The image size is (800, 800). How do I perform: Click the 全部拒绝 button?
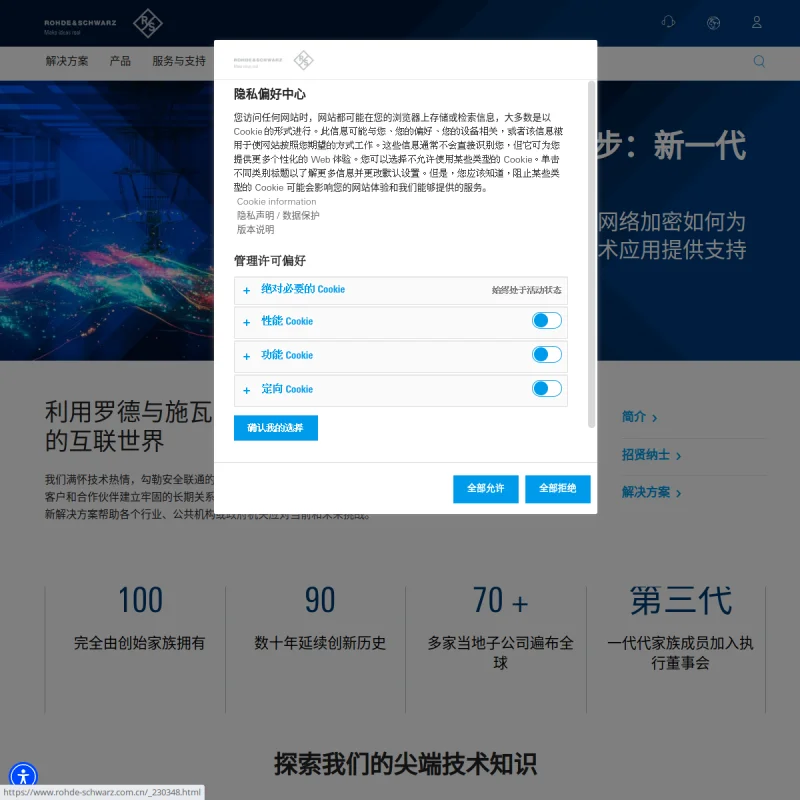click(558, 489)
